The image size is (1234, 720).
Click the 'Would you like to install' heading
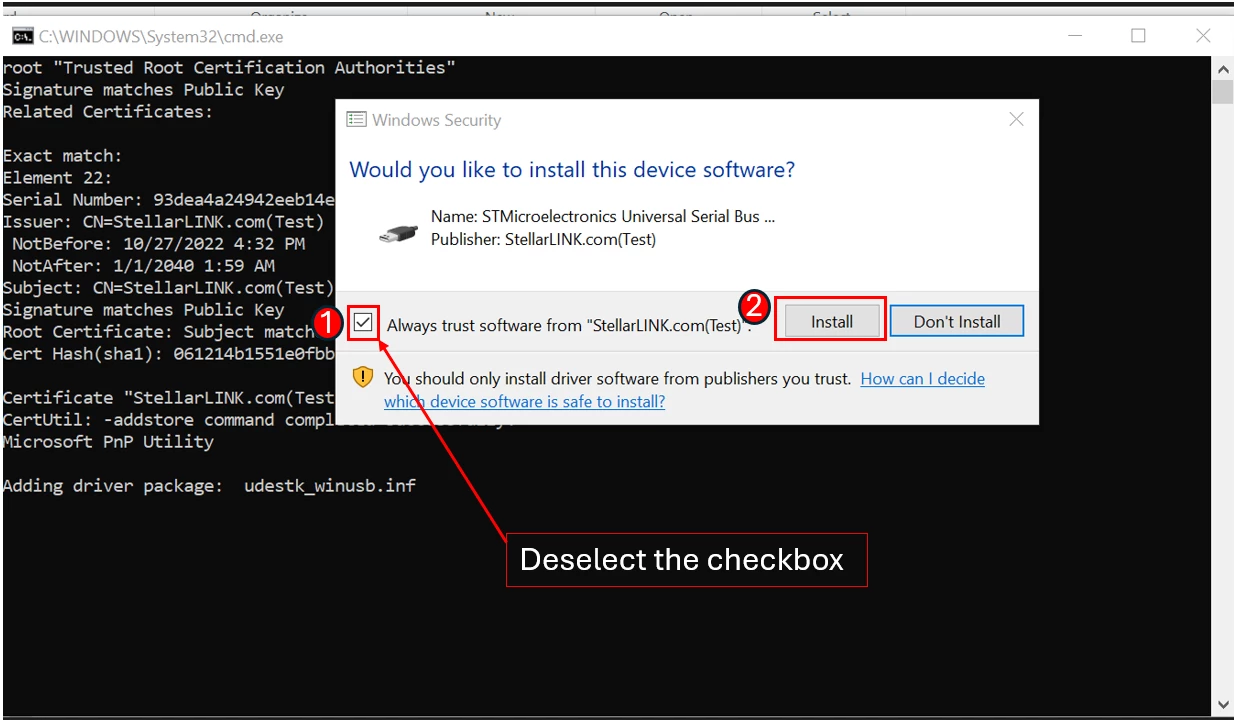tap(572, 170)
